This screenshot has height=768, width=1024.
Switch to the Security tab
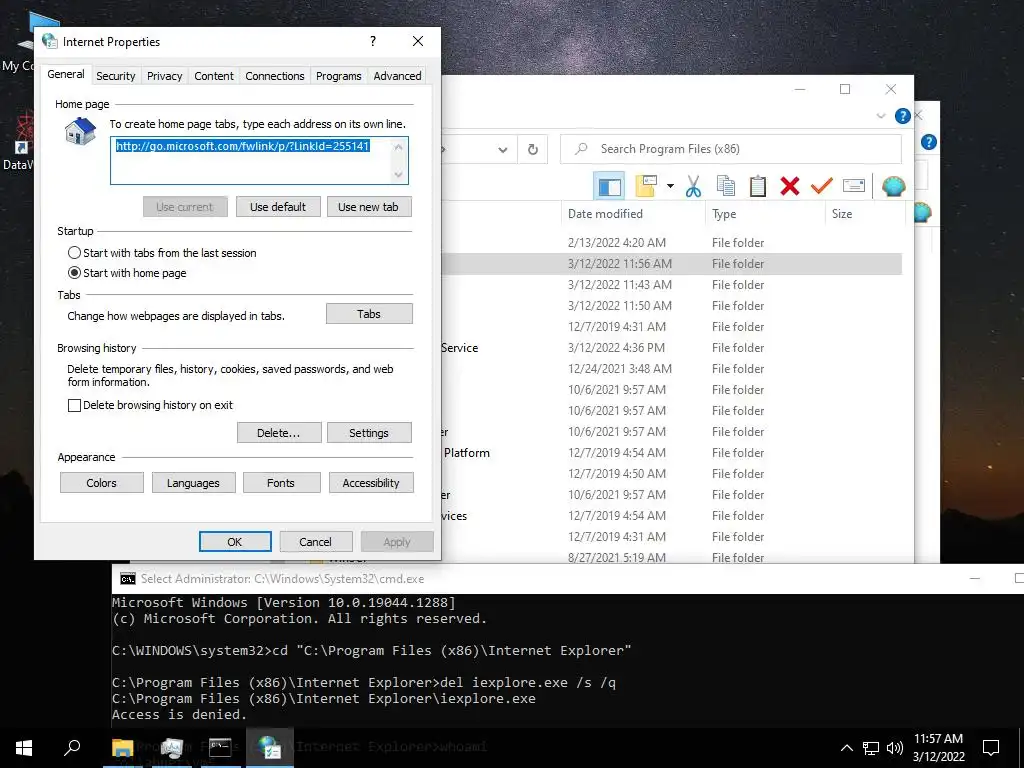(116, 76)
